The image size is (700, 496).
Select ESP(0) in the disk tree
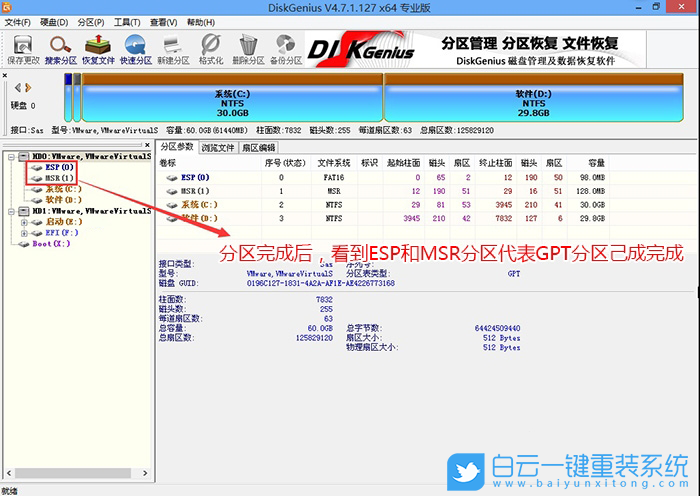[x=59, y=167]
